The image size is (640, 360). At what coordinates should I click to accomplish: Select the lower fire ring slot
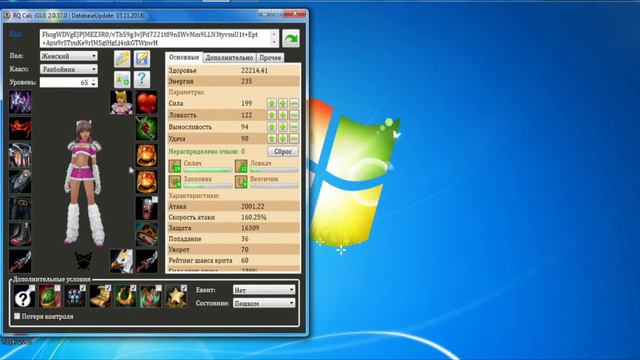pos(147,182)
